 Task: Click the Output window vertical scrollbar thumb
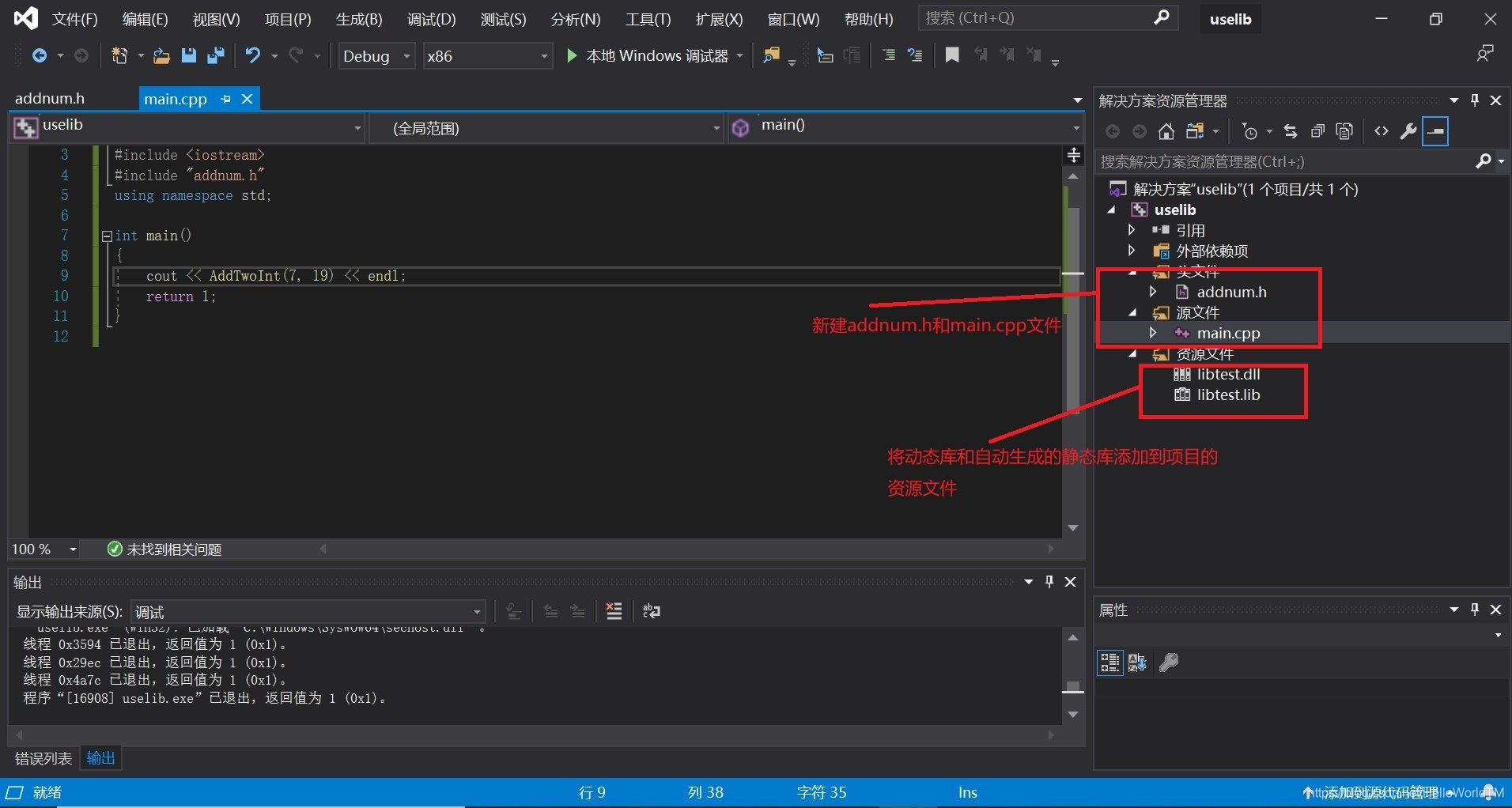point(1073,686)
